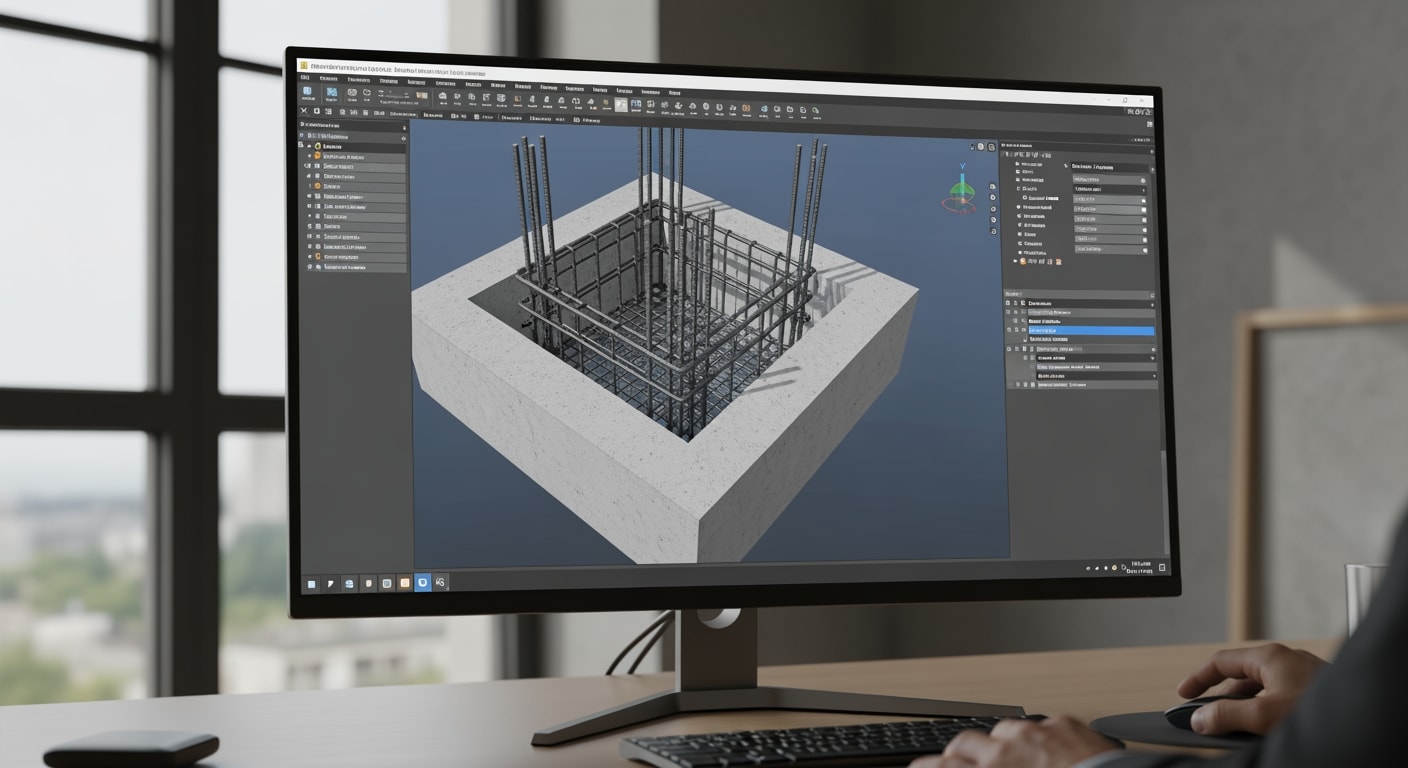The height and width of the screenshot is (768, 1408).
Task: Click the icon on the lower right panel header
Action: 1151,295
